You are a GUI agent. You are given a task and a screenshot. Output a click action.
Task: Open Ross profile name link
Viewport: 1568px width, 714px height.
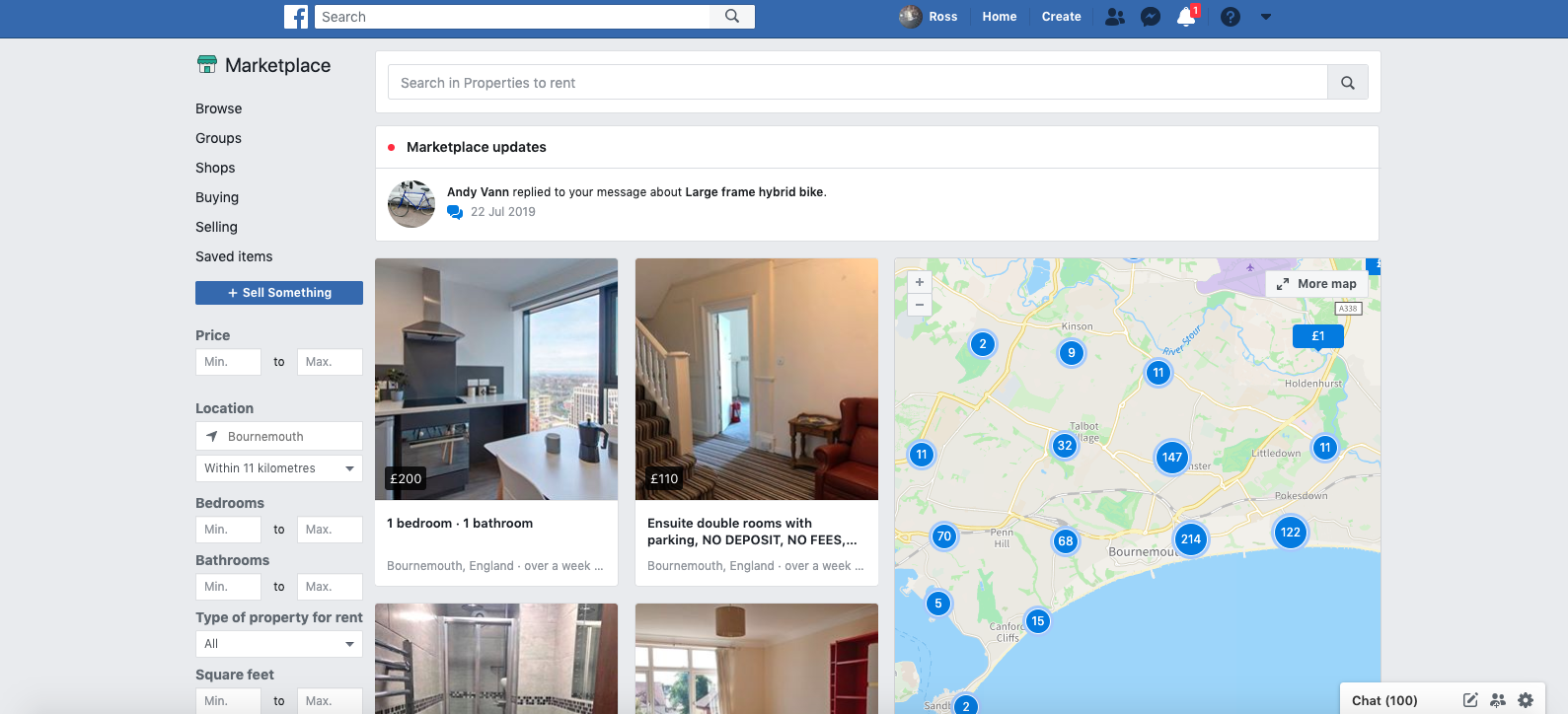coord(943,17)
